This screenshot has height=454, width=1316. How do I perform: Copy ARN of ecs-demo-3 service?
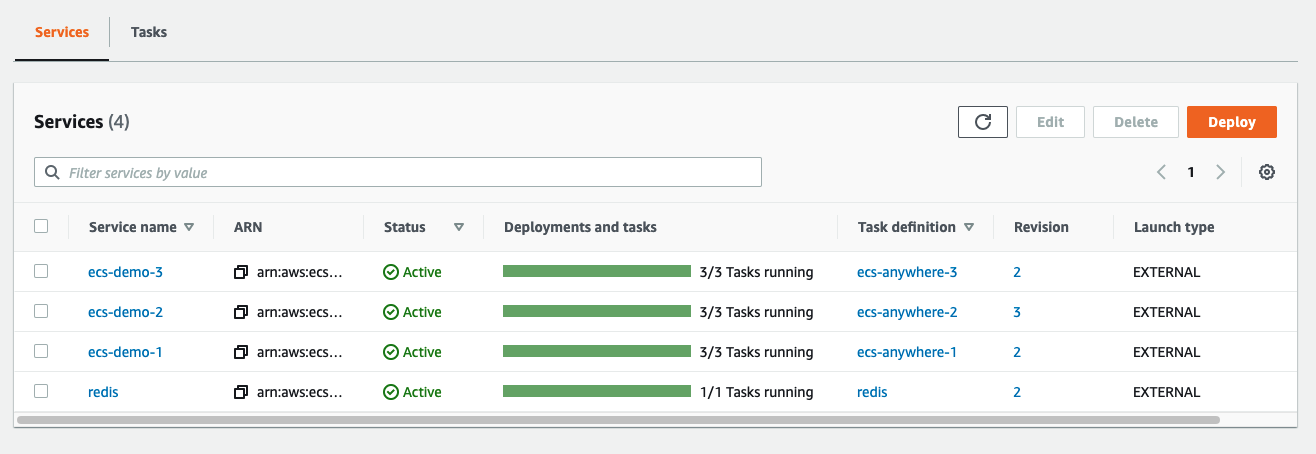click(240, 272)
